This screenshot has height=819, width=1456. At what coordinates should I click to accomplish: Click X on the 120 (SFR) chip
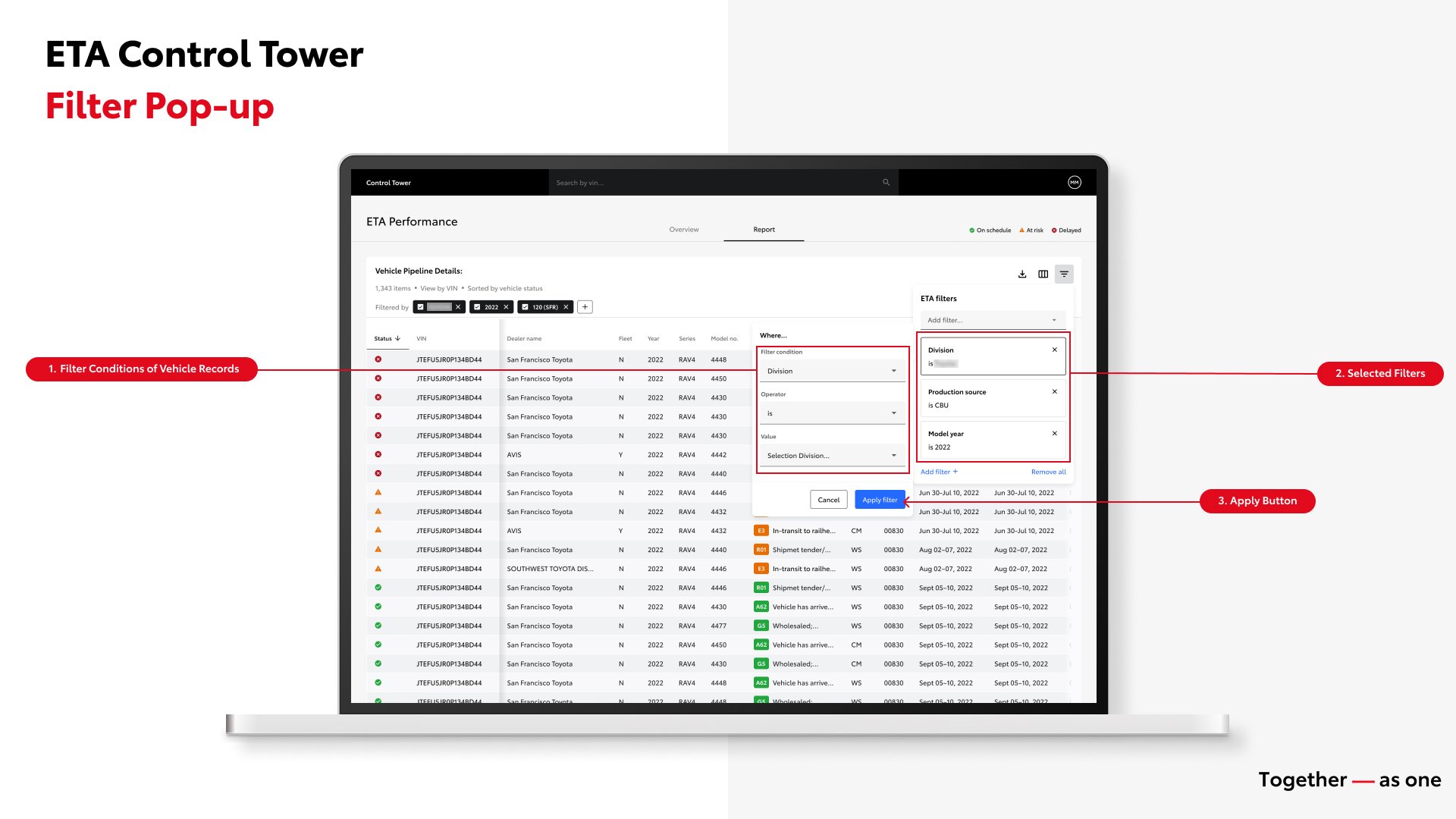coord(566,307)
